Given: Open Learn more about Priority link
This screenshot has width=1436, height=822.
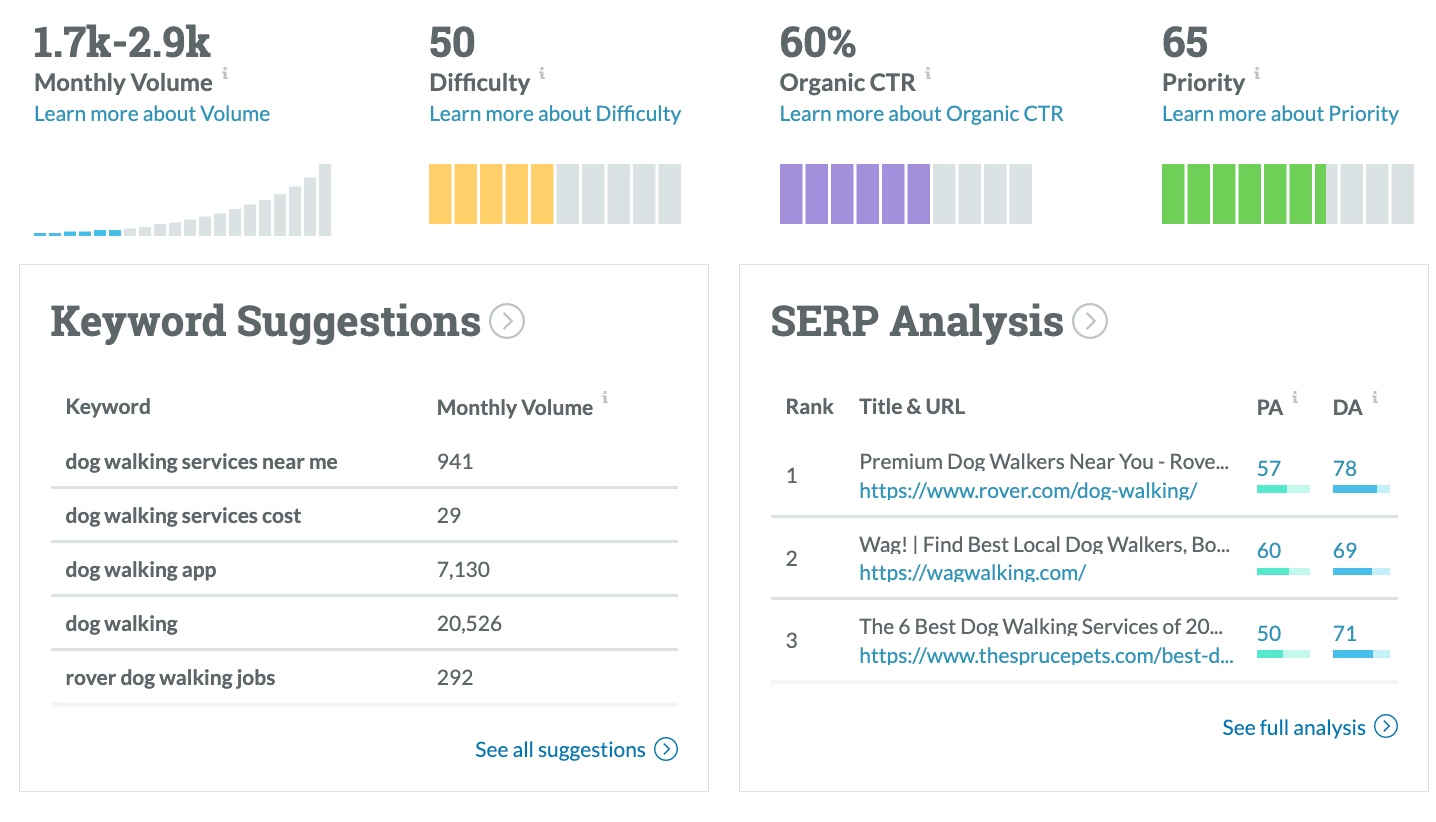Looking at the screenshot, I should (x=1280, y=114).
